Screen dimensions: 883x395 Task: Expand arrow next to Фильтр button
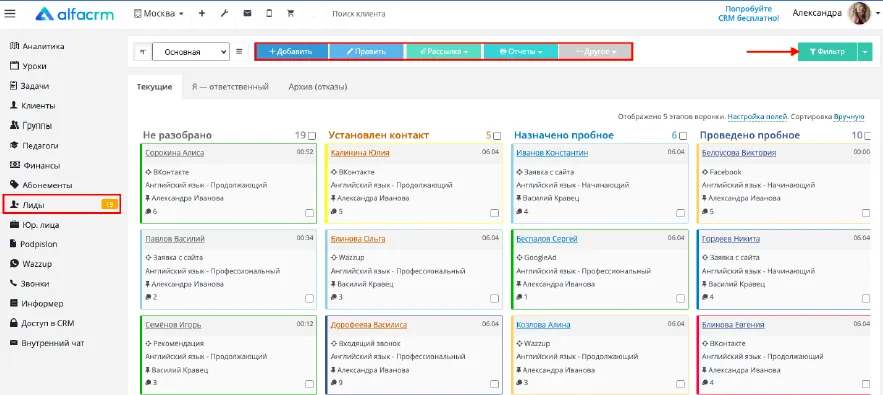point(865,52)
